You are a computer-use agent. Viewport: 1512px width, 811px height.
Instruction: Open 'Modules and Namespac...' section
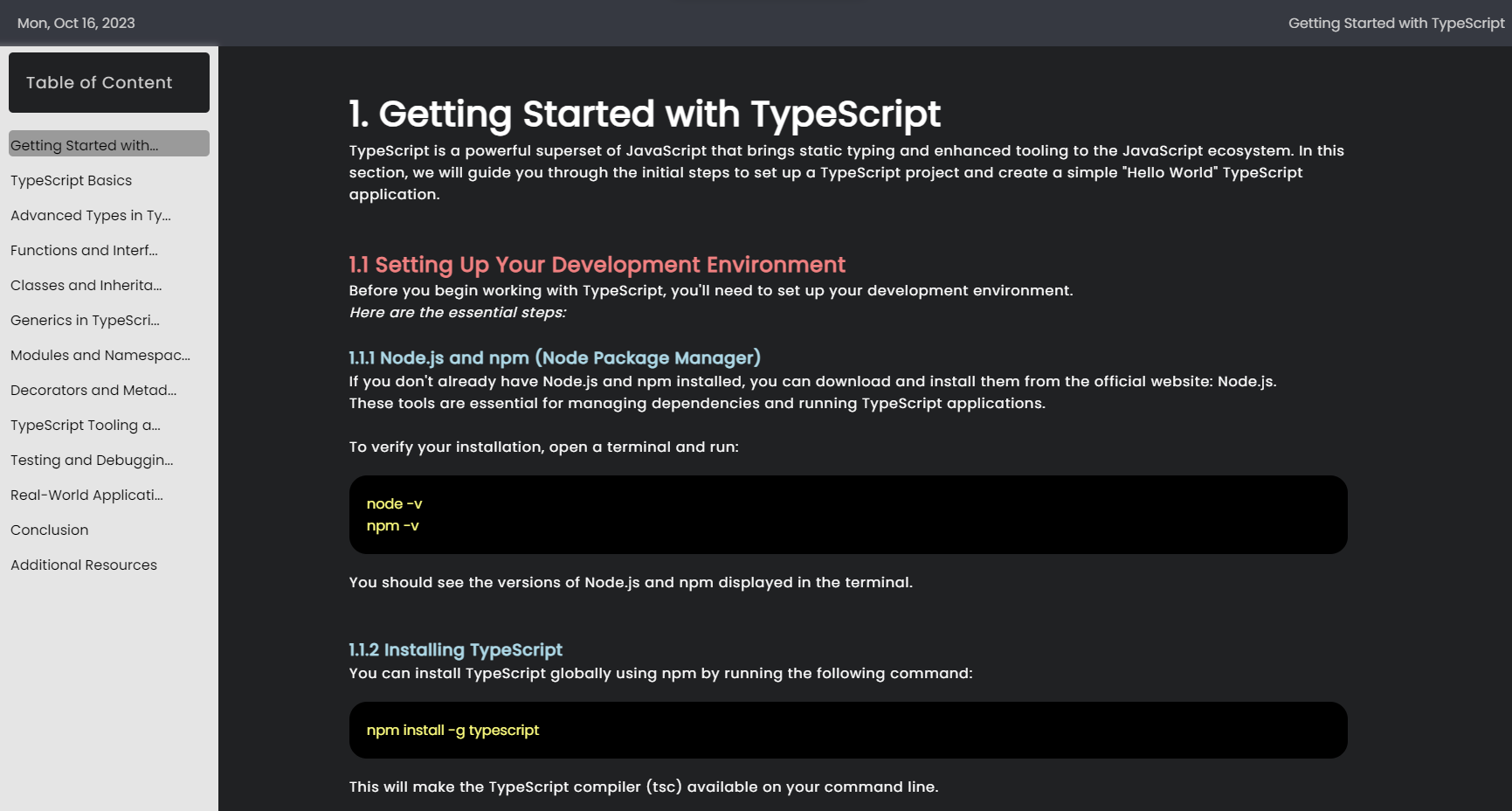[x=100, y=355]
